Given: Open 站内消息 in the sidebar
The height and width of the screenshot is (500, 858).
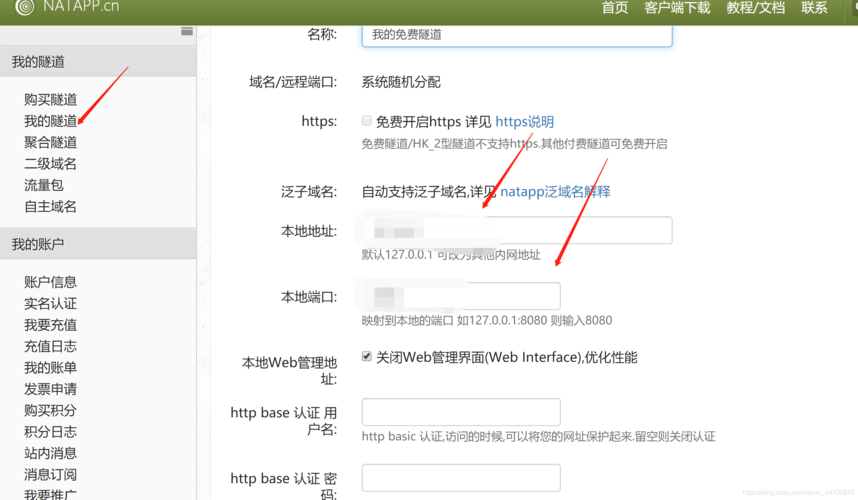Looking at the screenshot, I should coord(50,453).
